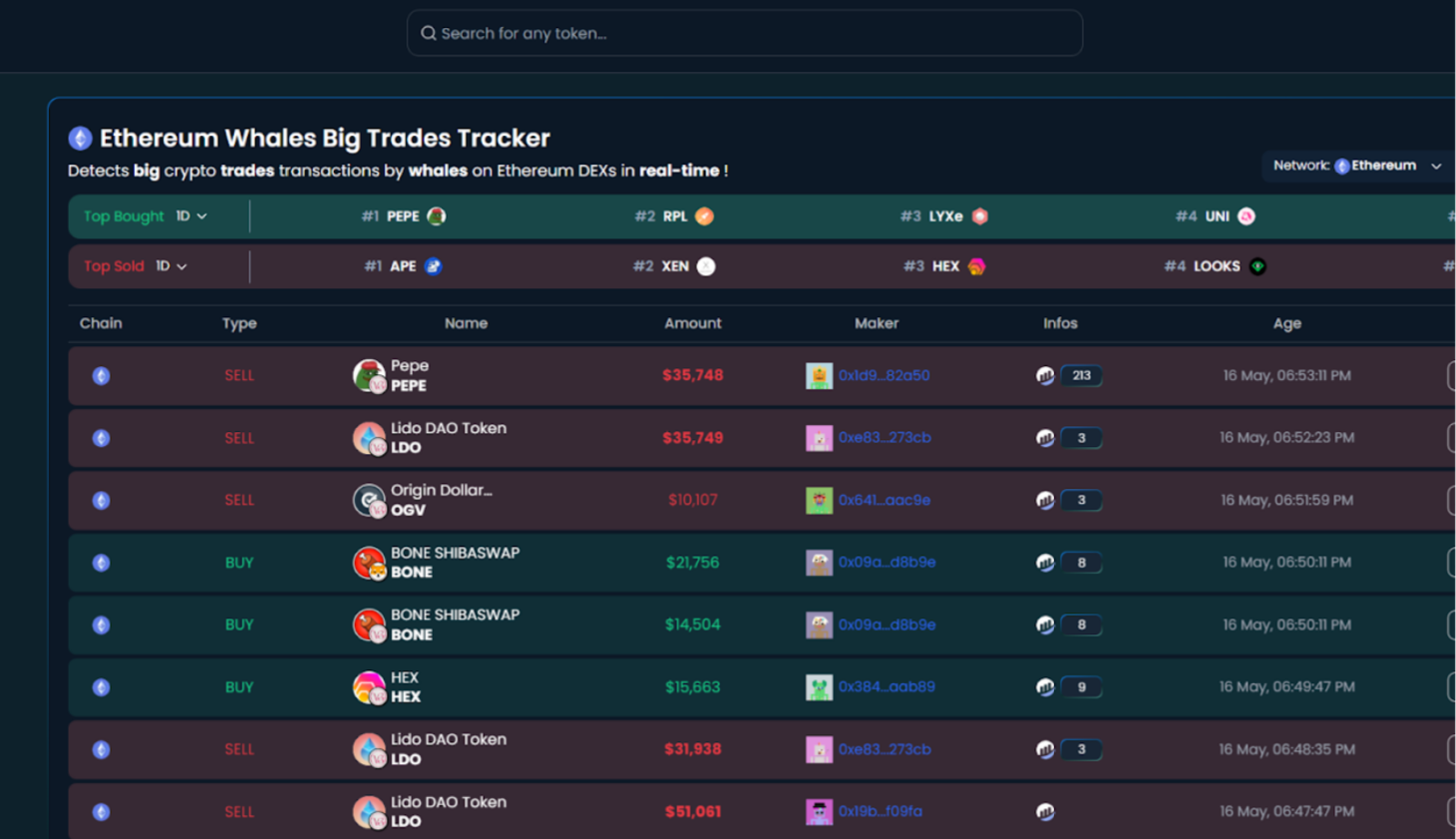
Task: Click PEPE logo in Top Bought bar
Action: 437,216
